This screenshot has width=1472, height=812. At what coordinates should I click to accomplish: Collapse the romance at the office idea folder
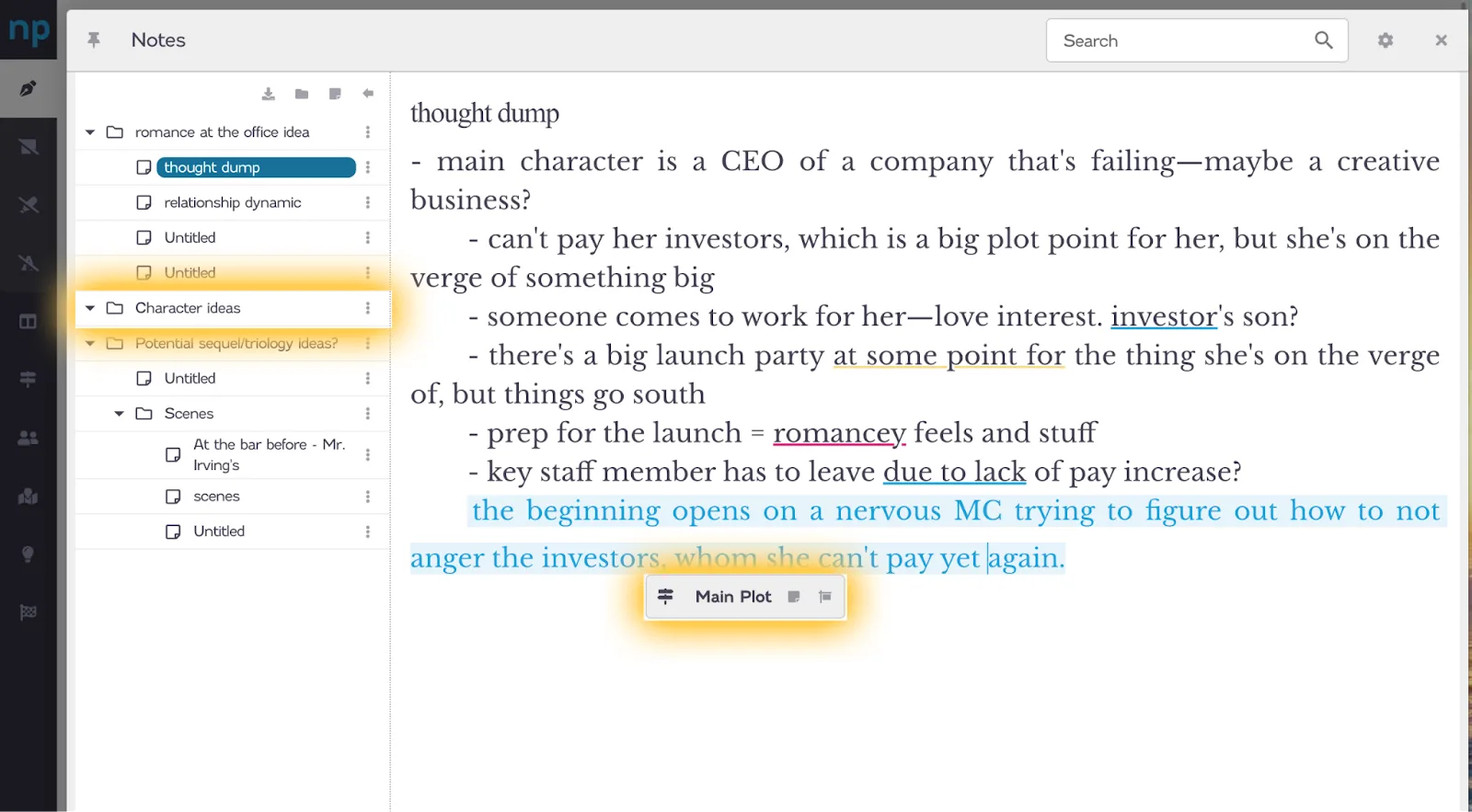click(x=90, y=132)
